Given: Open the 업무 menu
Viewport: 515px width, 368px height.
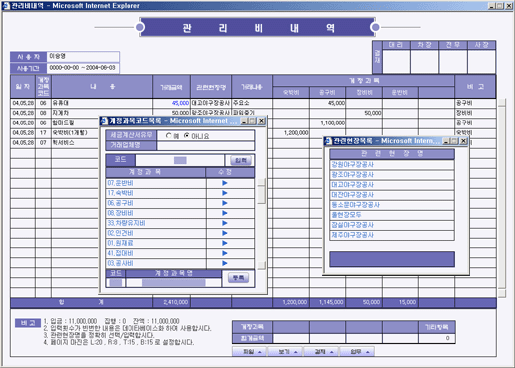Looking at the screenshot, I should 357,351.
